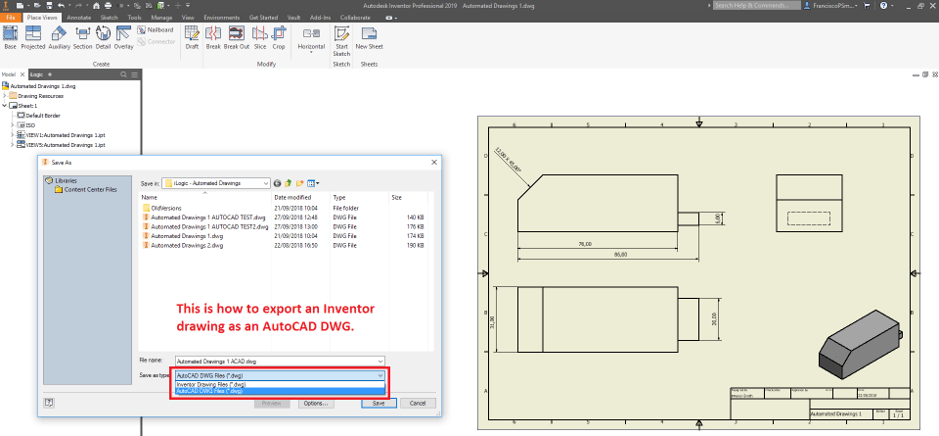Open the browser panel hamburger menu
Image resolution: width=939 pixels, height=436 pixels.
(135, 74)
